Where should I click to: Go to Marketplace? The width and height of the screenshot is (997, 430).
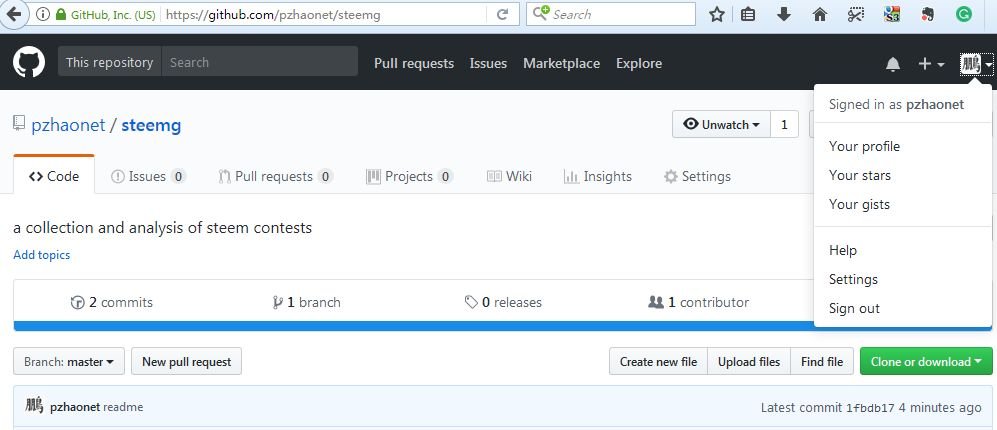pos(561,63)
